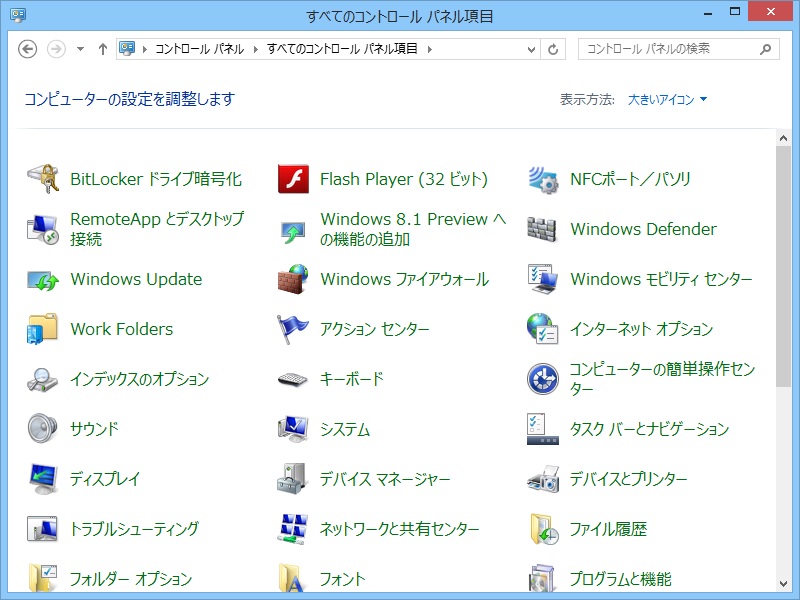Click the デバイスとプリンター icon
800x600 pixels.
[x=542, y=480]
